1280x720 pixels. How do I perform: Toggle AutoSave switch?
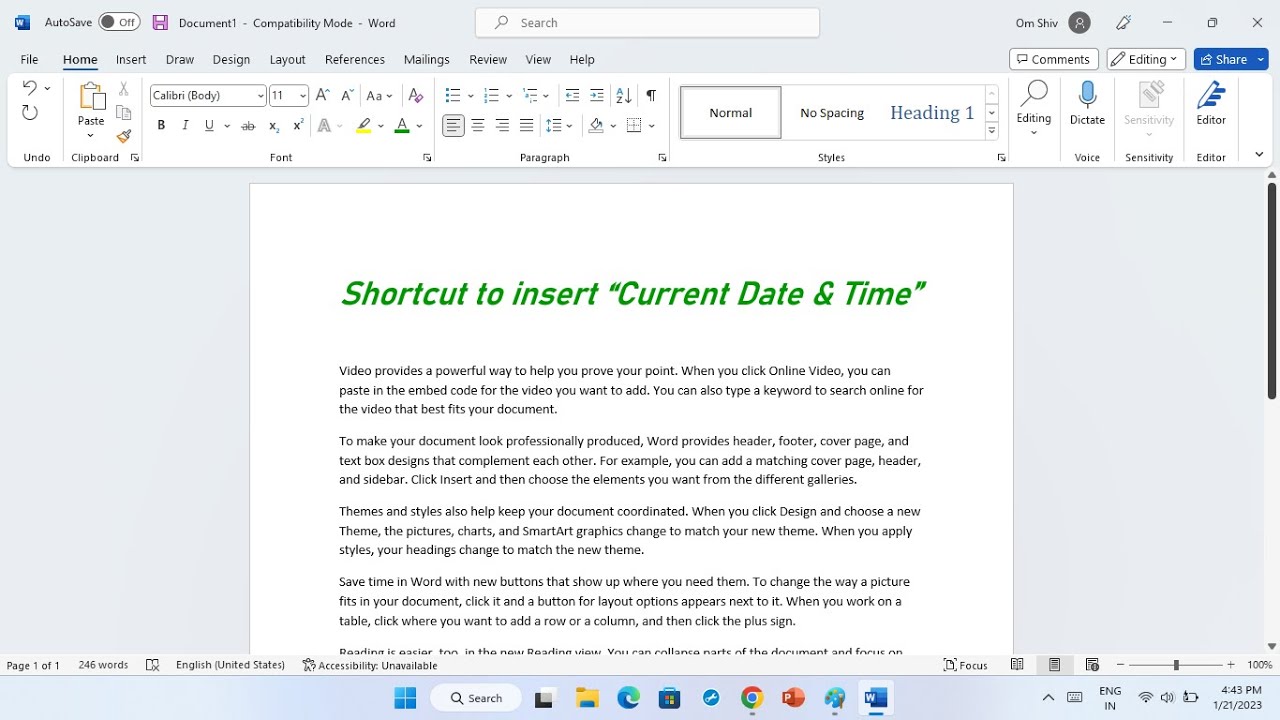119,22
